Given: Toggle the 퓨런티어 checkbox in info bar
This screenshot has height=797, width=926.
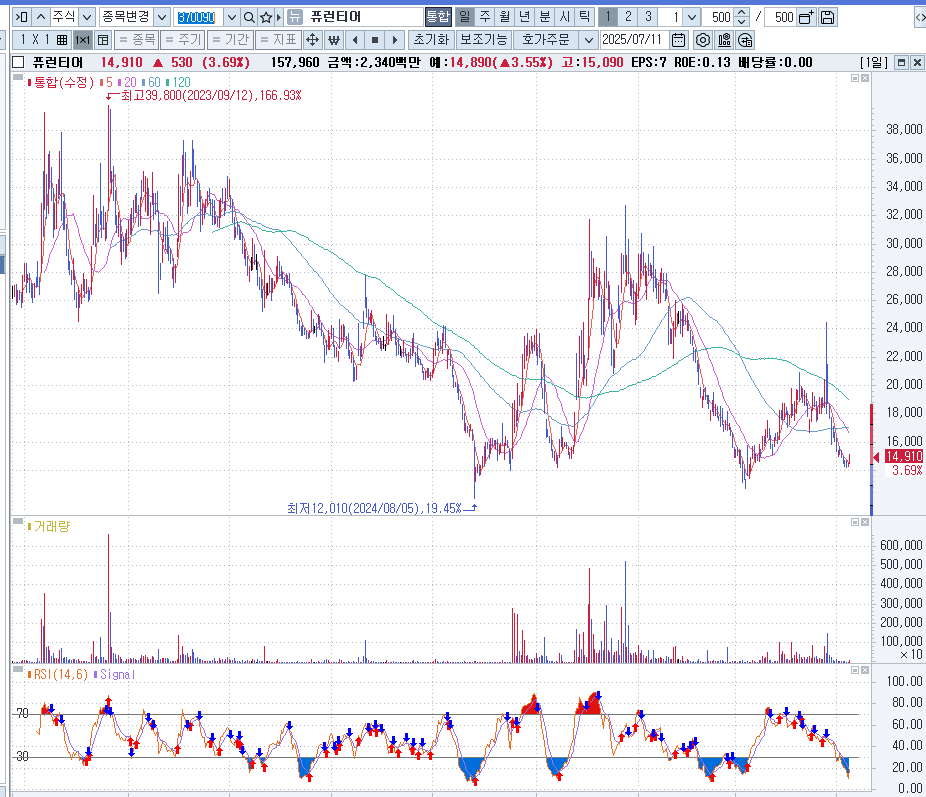Looking at the screenshot, I should pos(17,62).
